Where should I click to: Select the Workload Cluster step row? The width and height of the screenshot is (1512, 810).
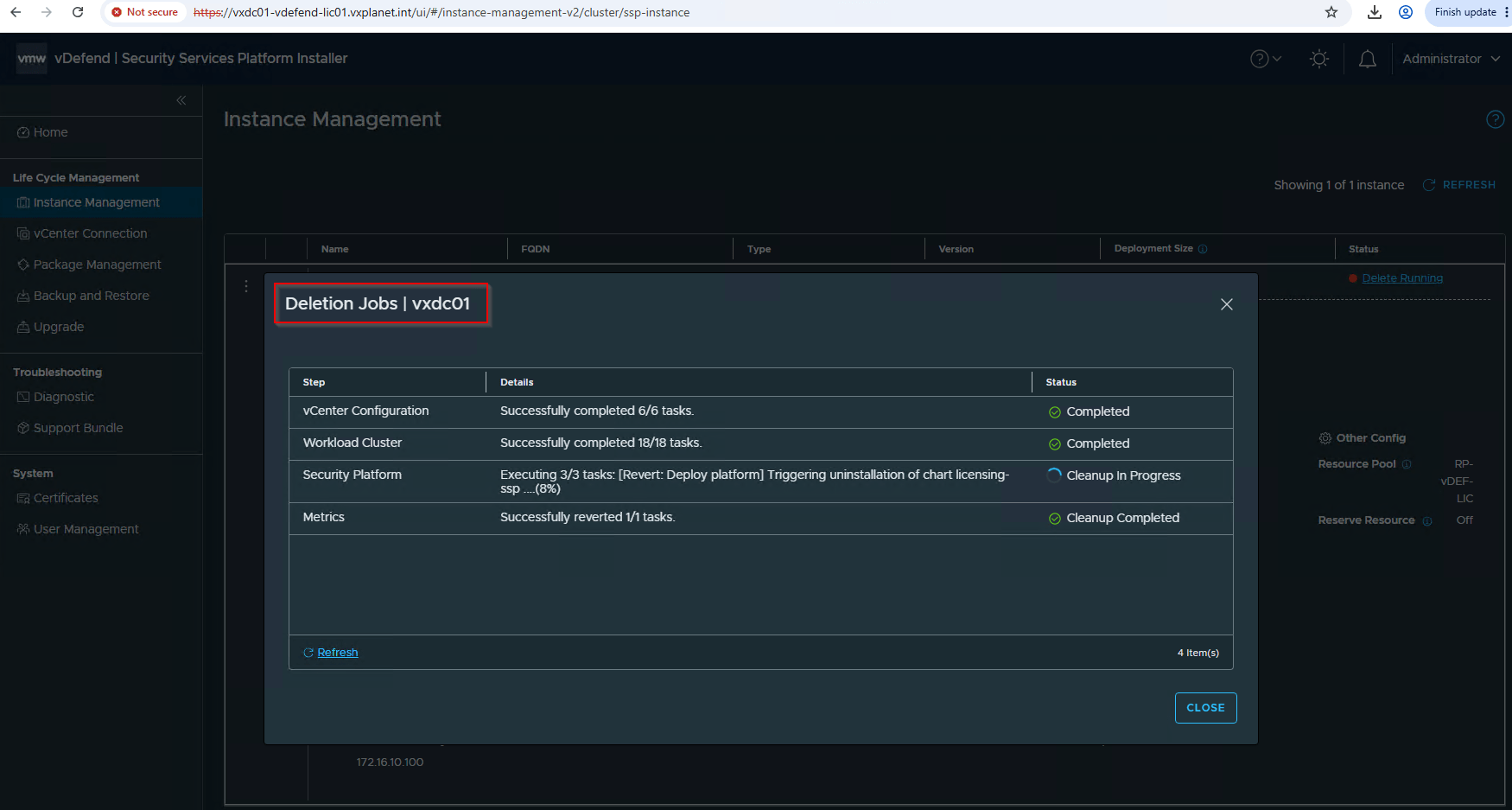(760, 444)
